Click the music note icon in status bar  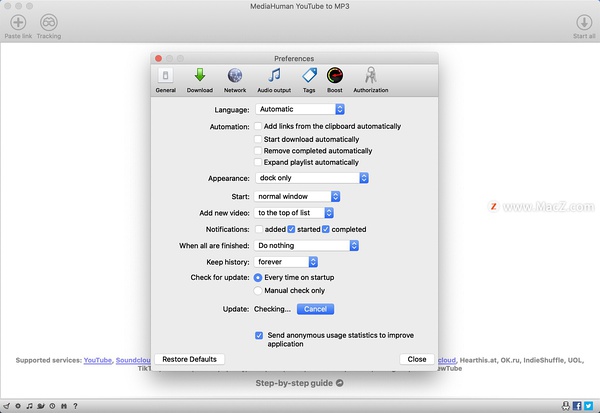pyautogui.click(x=29, y=406)
